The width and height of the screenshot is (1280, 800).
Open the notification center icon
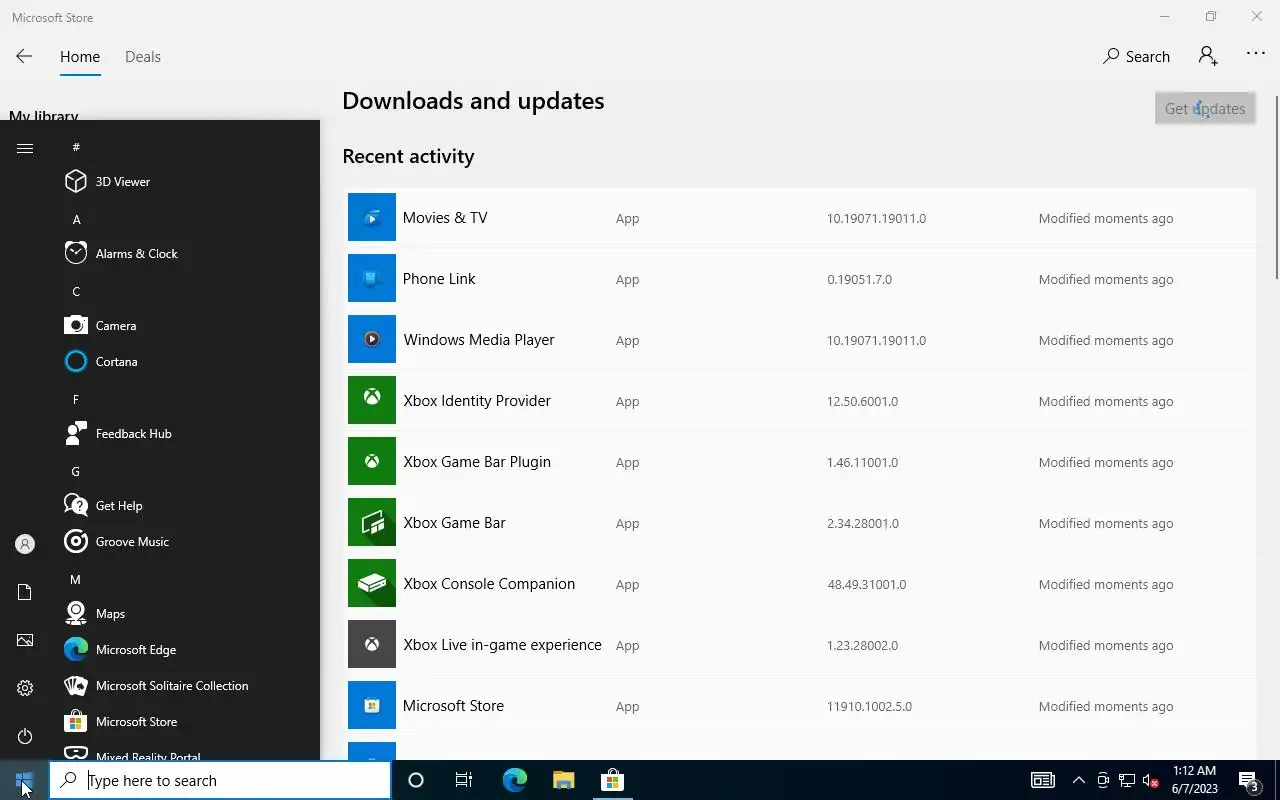[x=1249, y=780]
